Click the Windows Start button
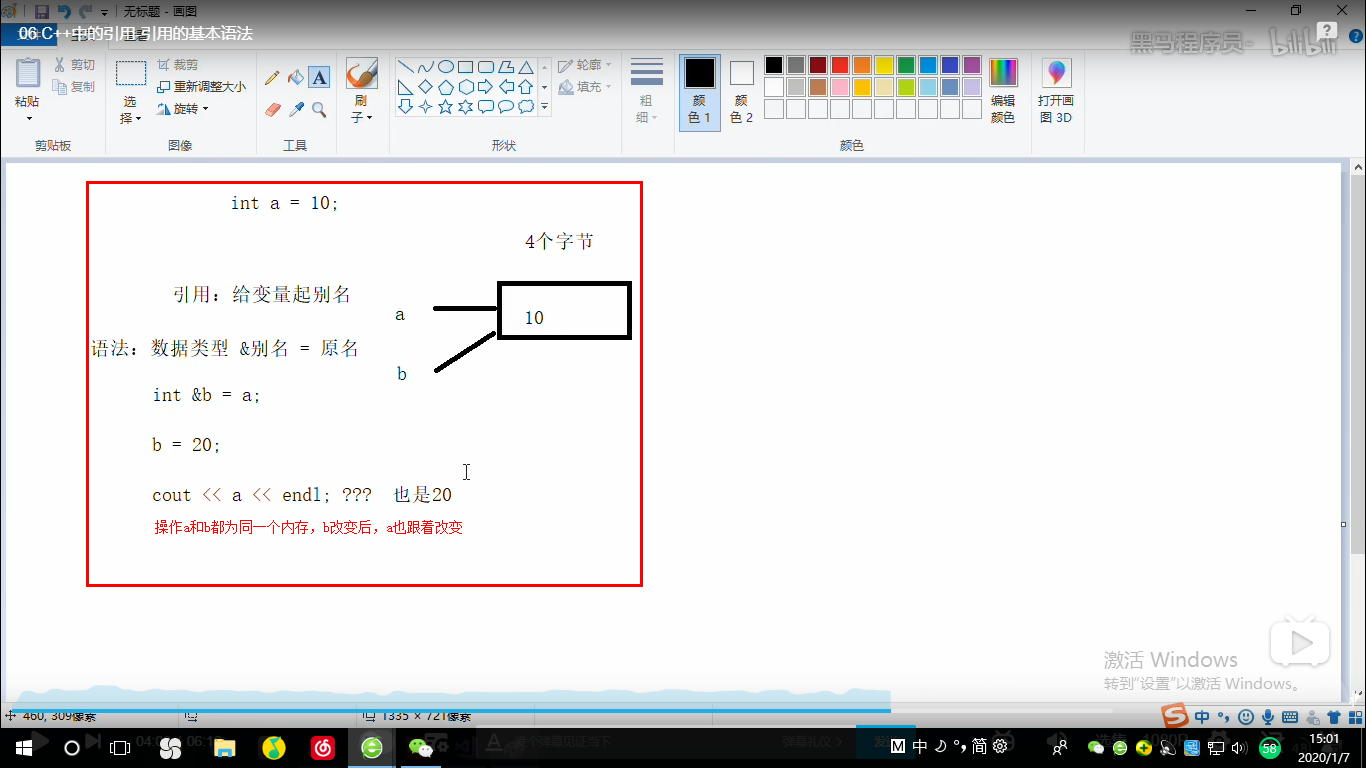1366x768 pixels. 24,747
